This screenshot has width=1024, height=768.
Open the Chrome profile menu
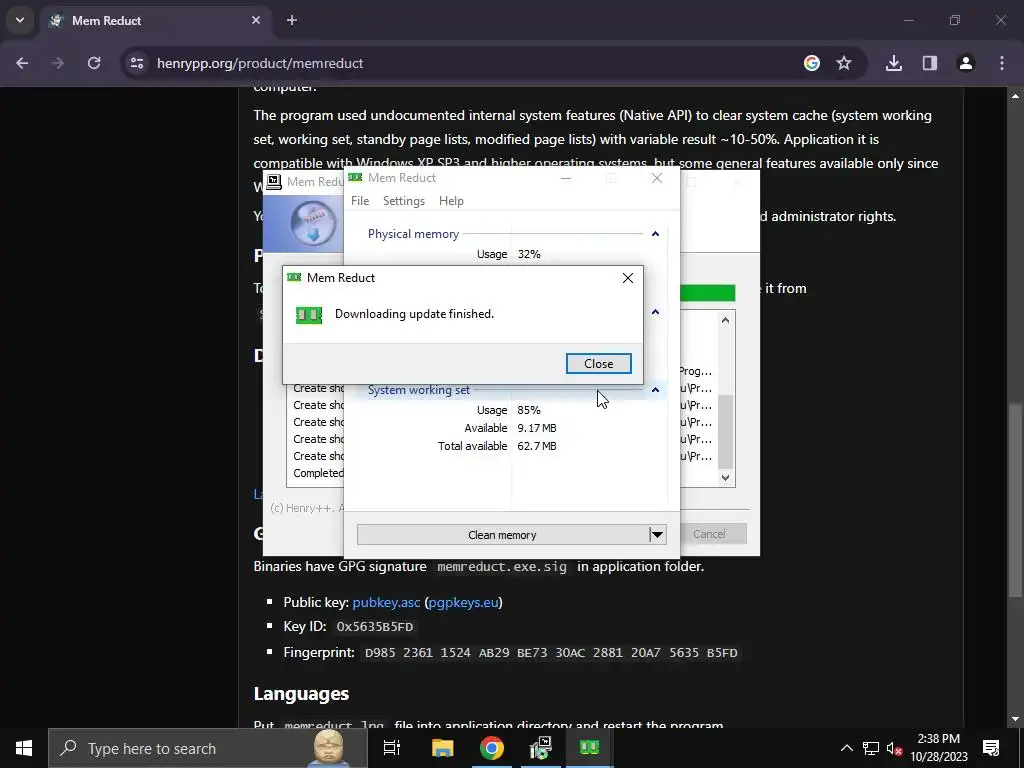coord(966,63)
